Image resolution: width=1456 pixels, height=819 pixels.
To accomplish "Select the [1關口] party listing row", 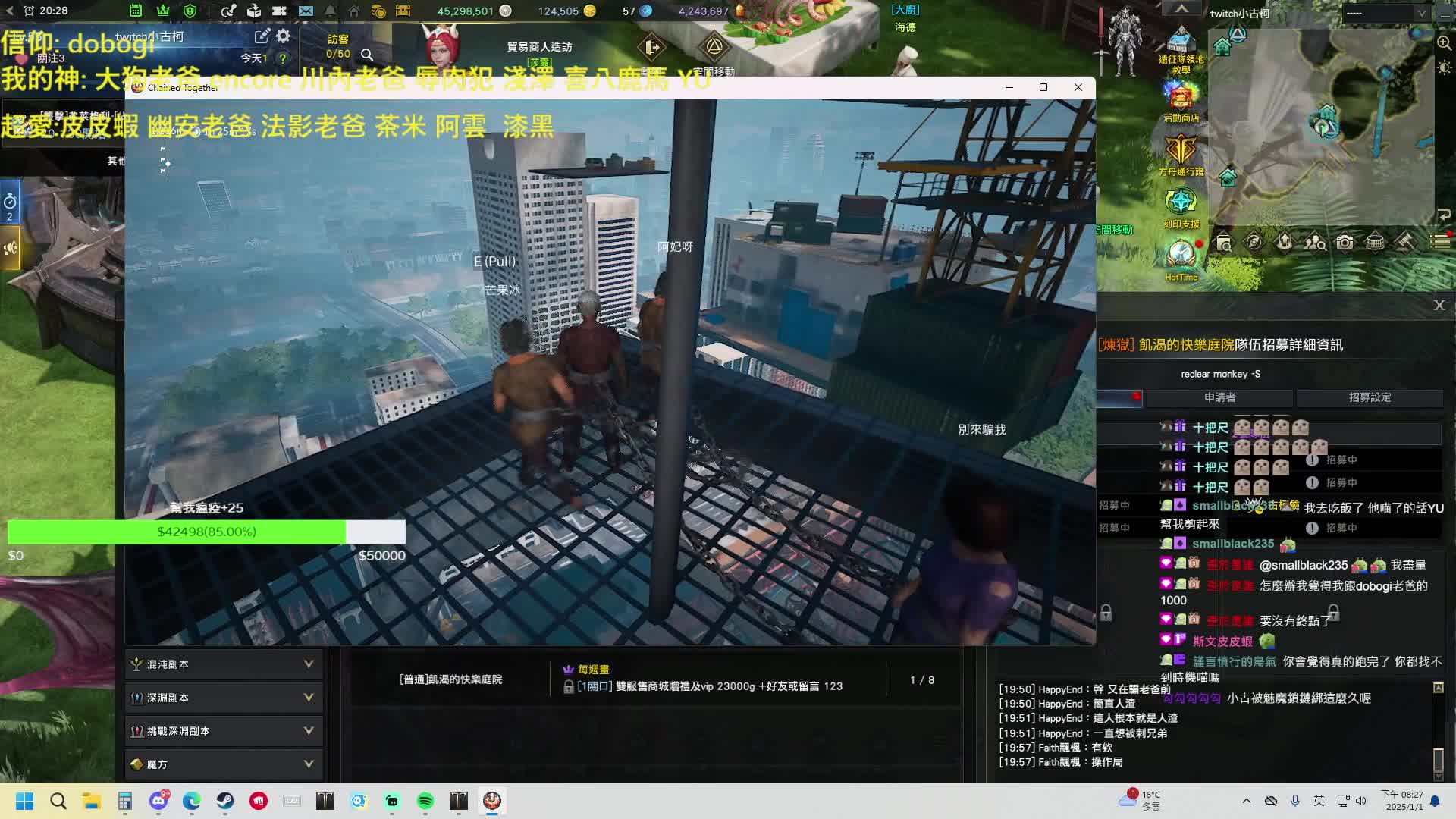I will click(656, 679).
